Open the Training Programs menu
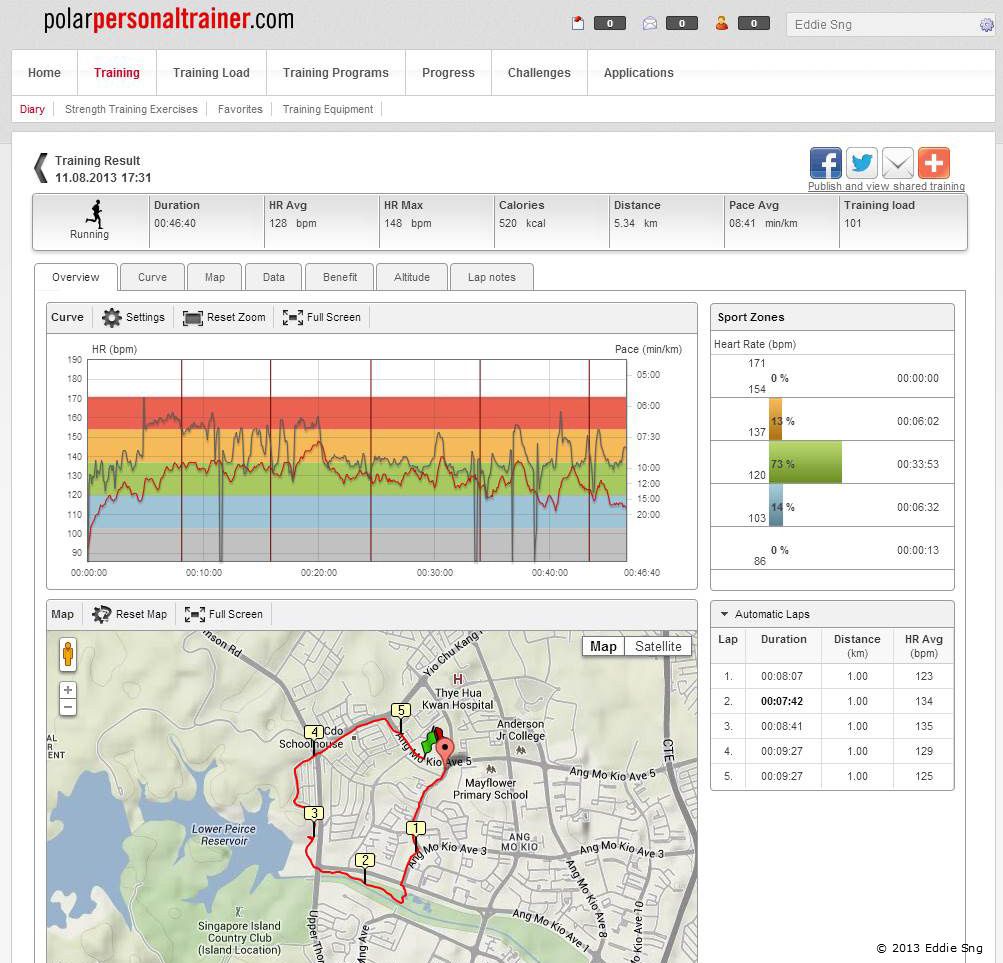The width and height of the screenshot is (1003, 963). tap(336, 73)
